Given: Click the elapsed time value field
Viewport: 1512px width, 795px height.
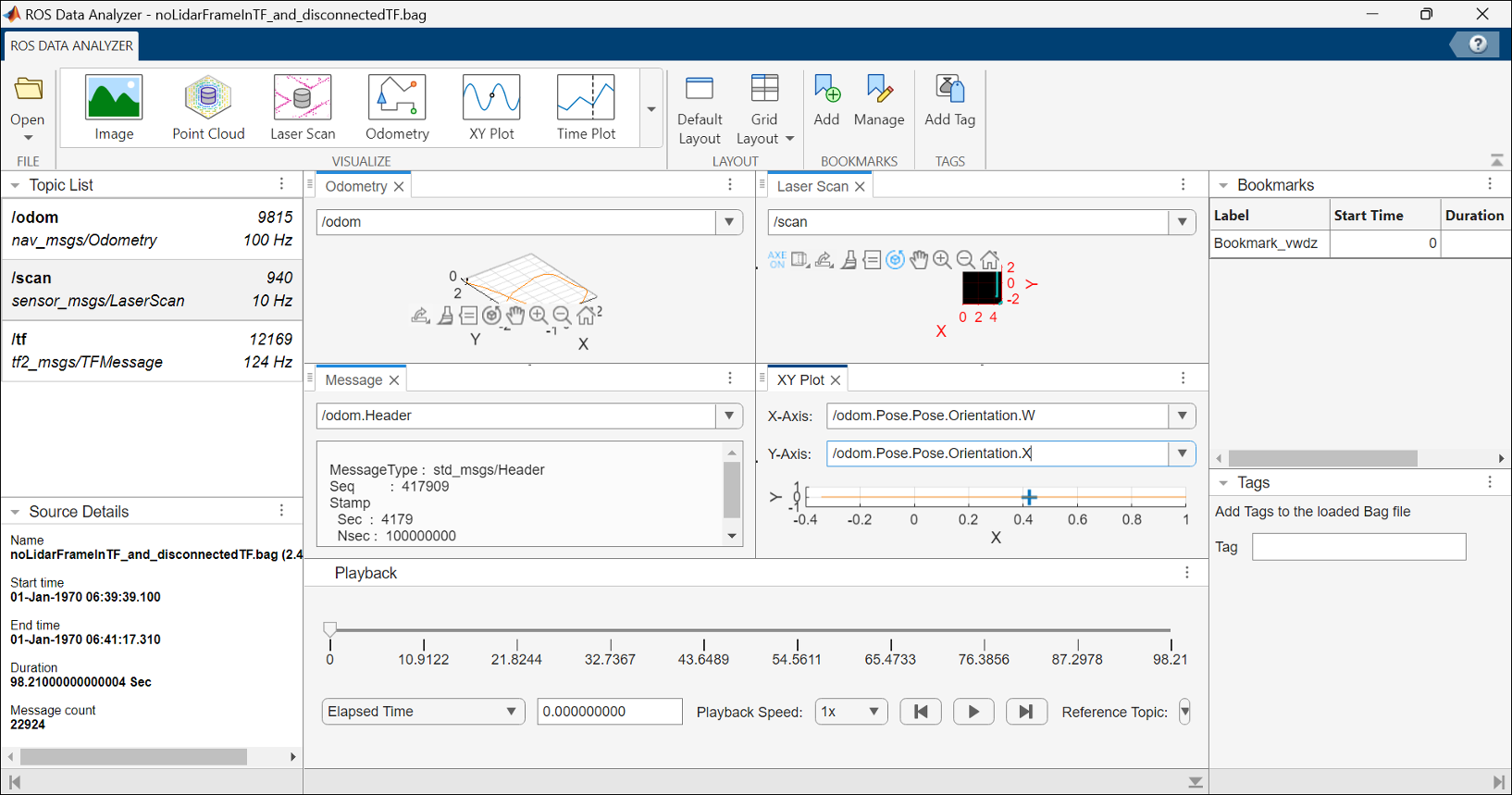Looking at the screenshot, I should tap(610, 712).
